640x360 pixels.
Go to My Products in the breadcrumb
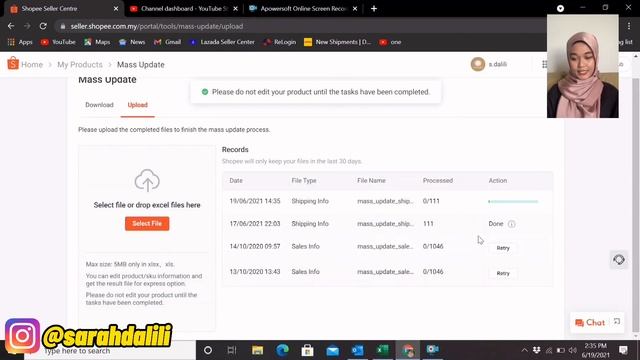80,64
